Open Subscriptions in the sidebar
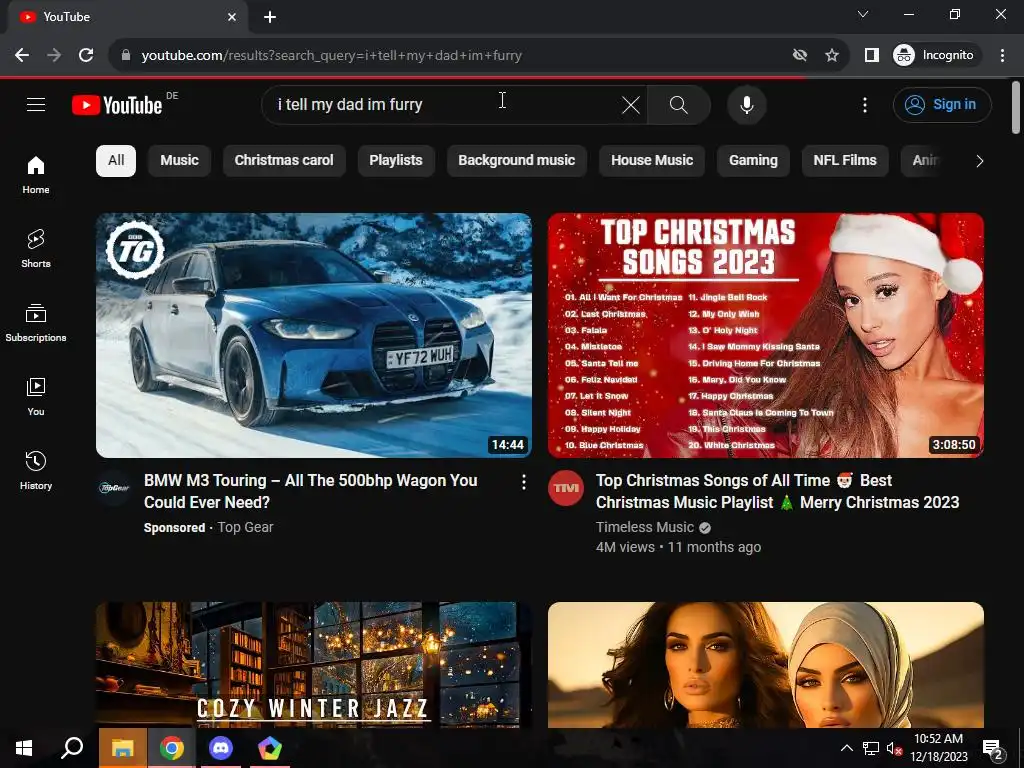 click(x=36, y=323)
